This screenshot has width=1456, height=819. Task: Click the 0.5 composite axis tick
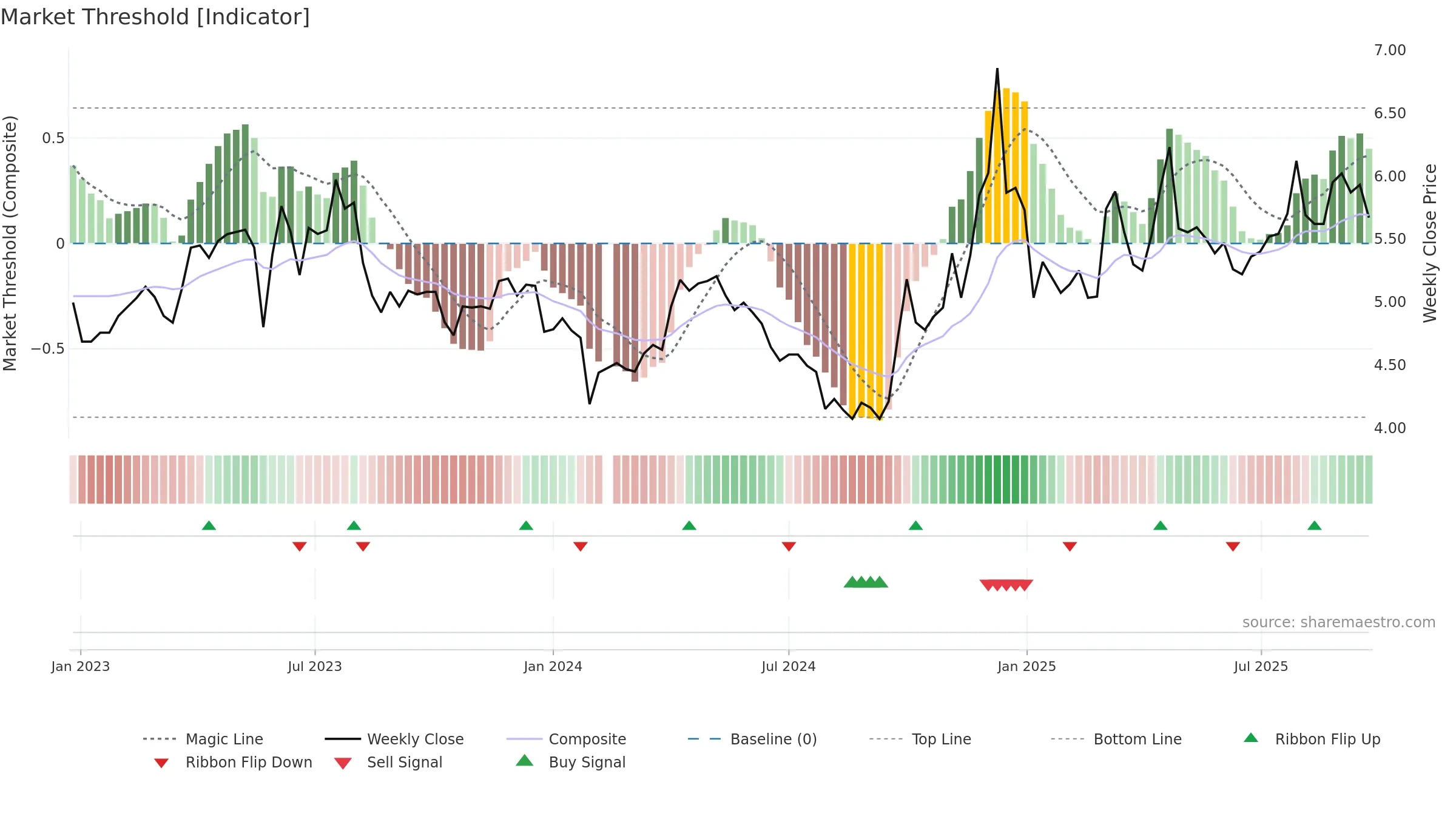click(x=53, y=138)
